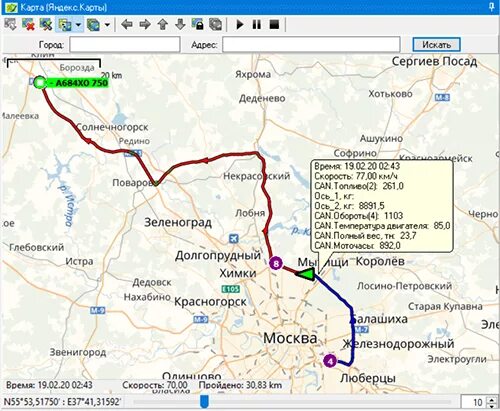This screenshot has width=500, height=411.
Task: Click the Звенигород town label
Action: [78, 352]
